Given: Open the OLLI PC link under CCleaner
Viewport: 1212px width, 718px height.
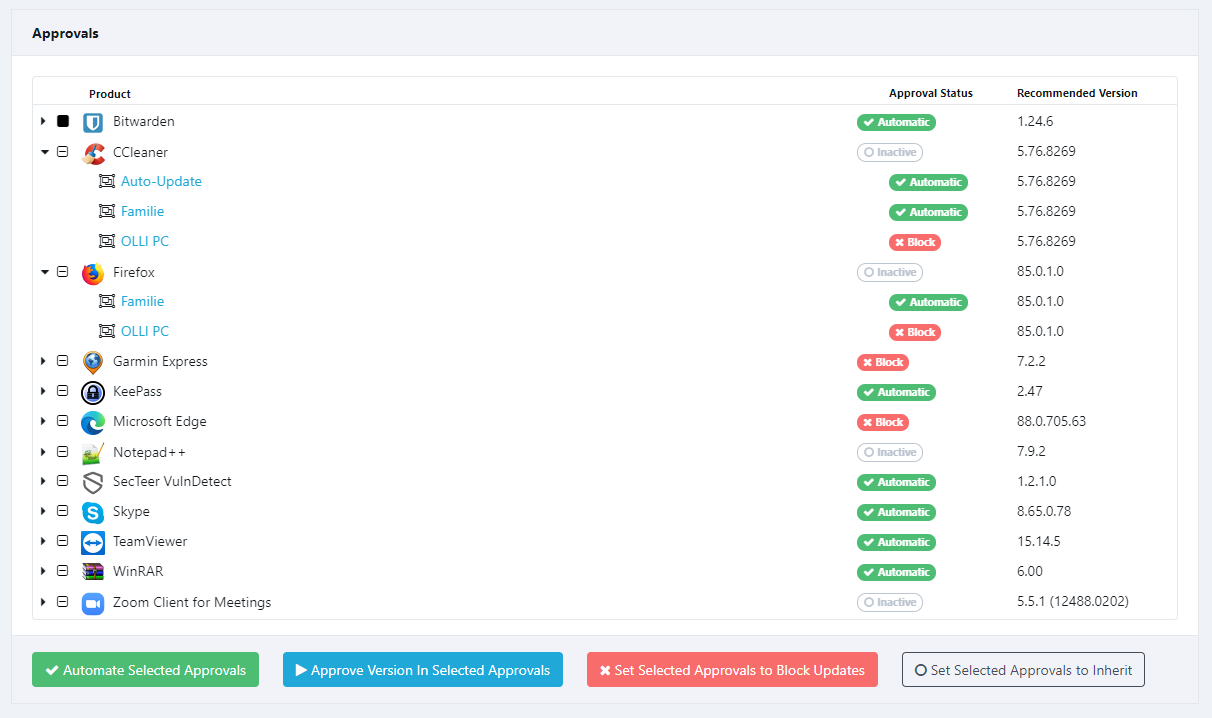Looking at the screenshot, I should [x=145, y=242].
